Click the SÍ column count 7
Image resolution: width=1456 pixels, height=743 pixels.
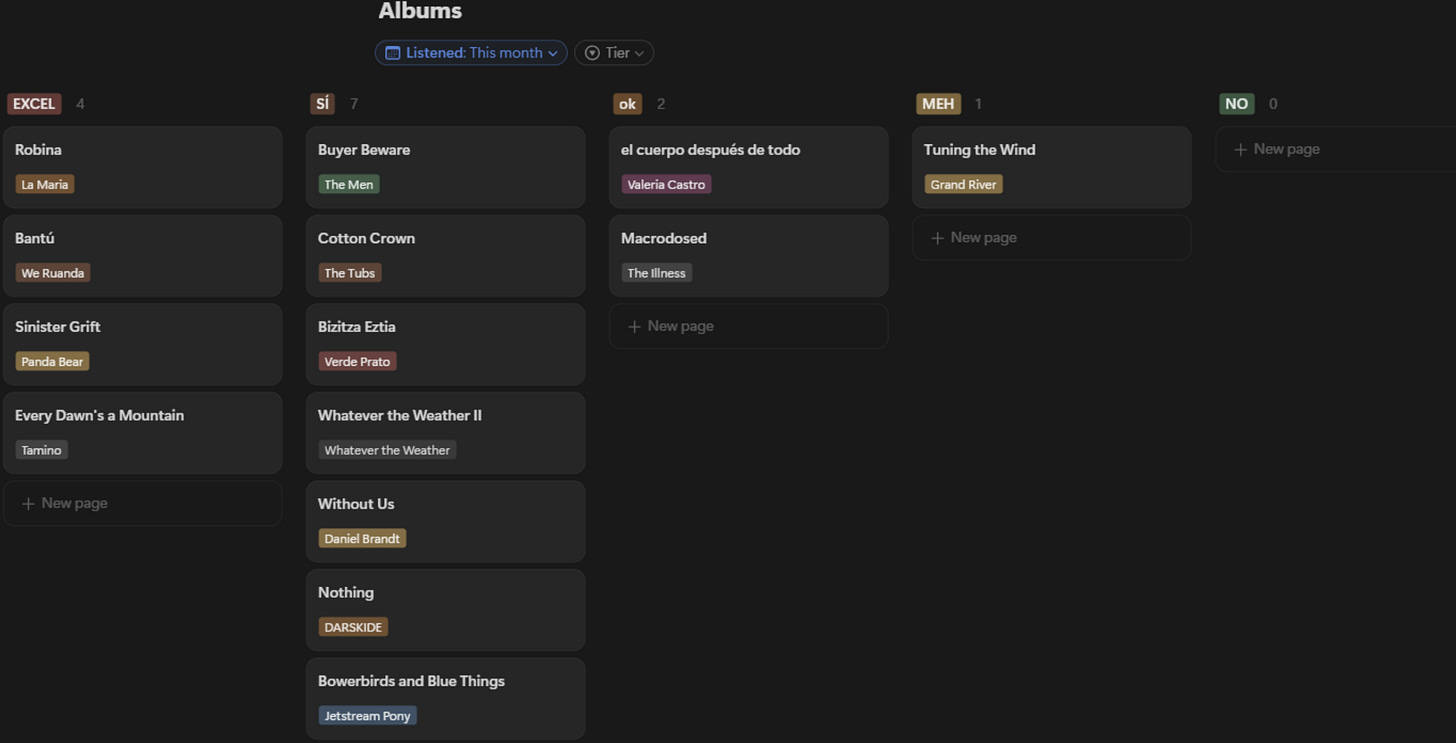(x=354, y=104)
